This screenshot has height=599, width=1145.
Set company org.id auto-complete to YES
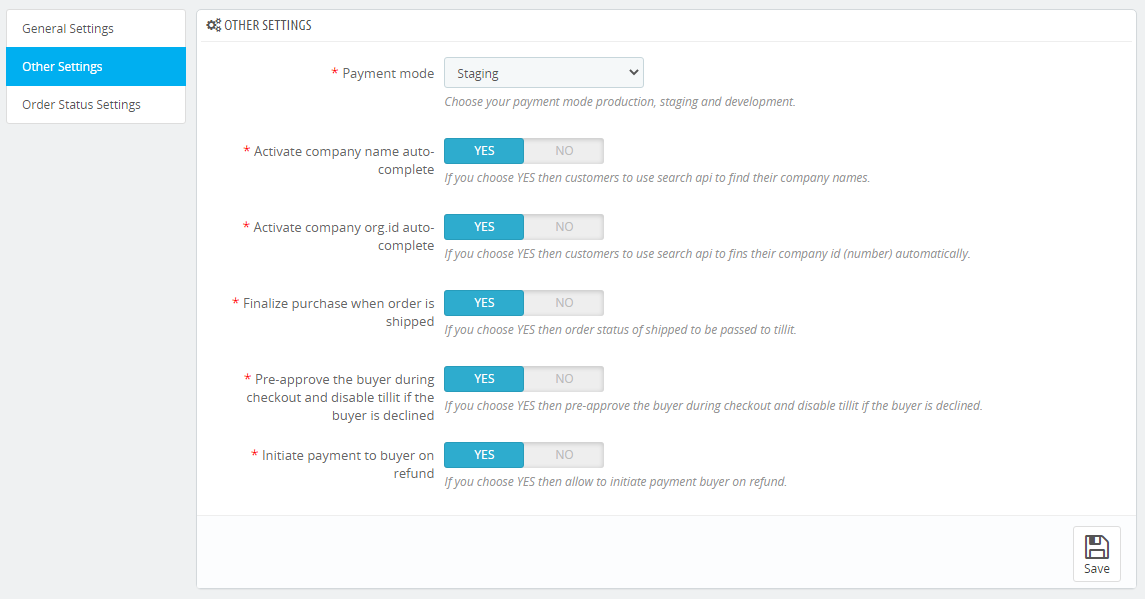pyautogui.click(x=484, y=227)
